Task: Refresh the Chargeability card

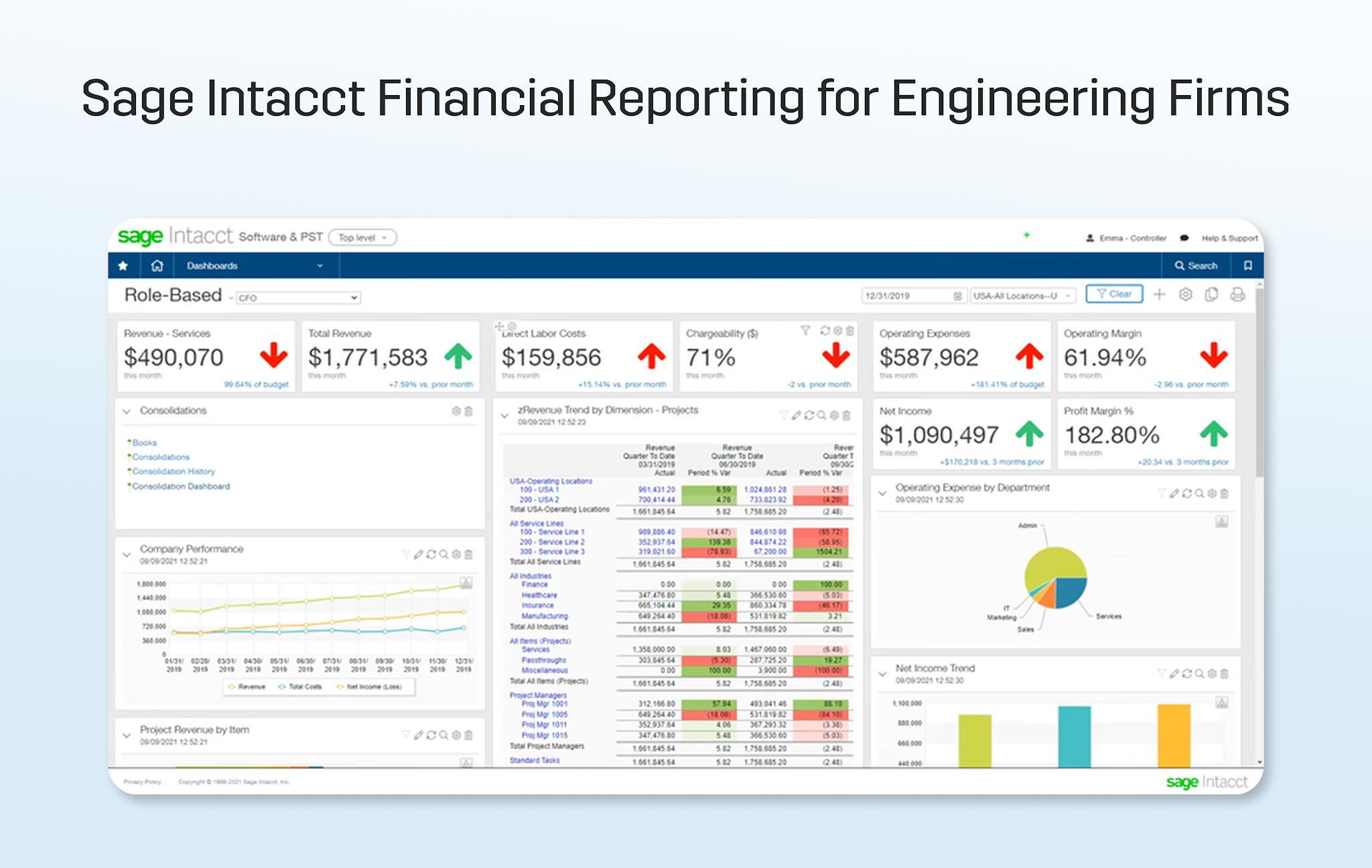Action: 825,331
